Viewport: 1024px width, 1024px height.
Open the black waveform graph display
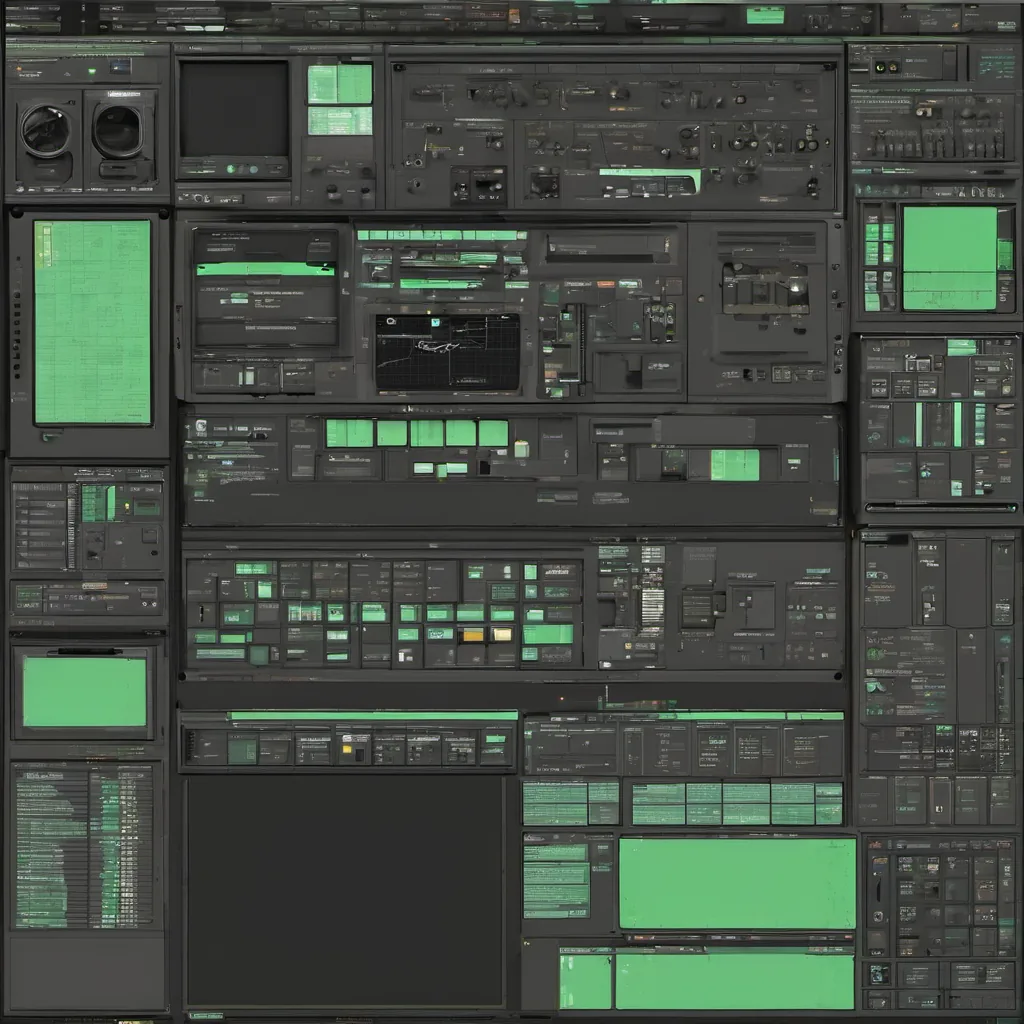click(447, 352)
